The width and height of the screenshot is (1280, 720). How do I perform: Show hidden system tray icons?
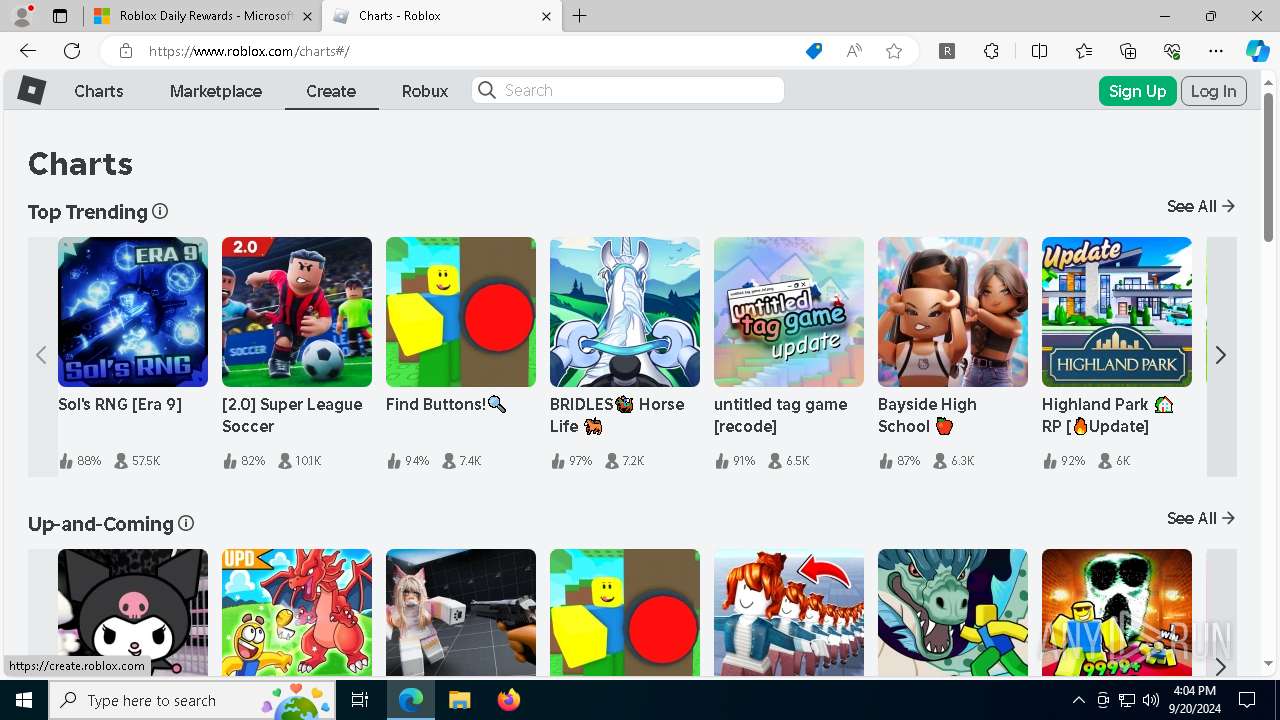1078,700
